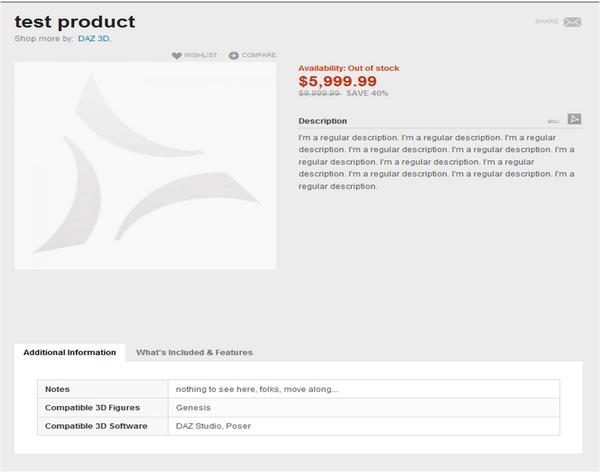
Task: Click the Genesis compatible figure value
Action: click(x=193, y=408)
